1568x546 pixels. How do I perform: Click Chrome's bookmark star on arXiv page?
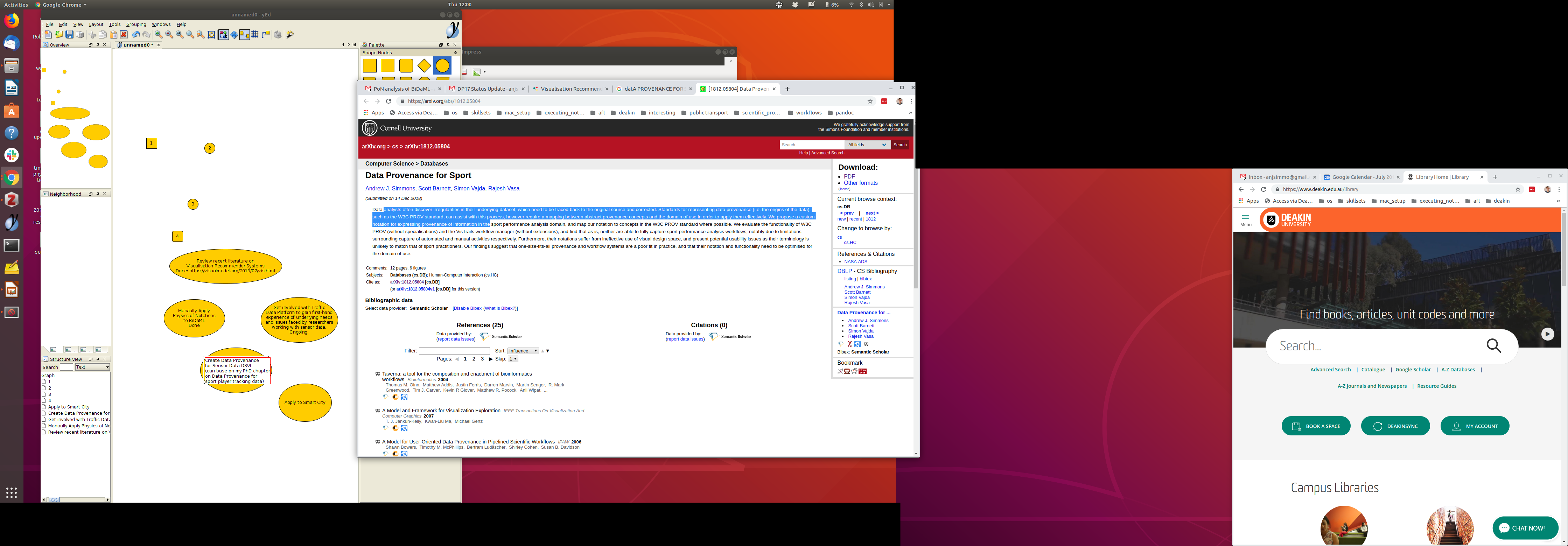point(870,101)
